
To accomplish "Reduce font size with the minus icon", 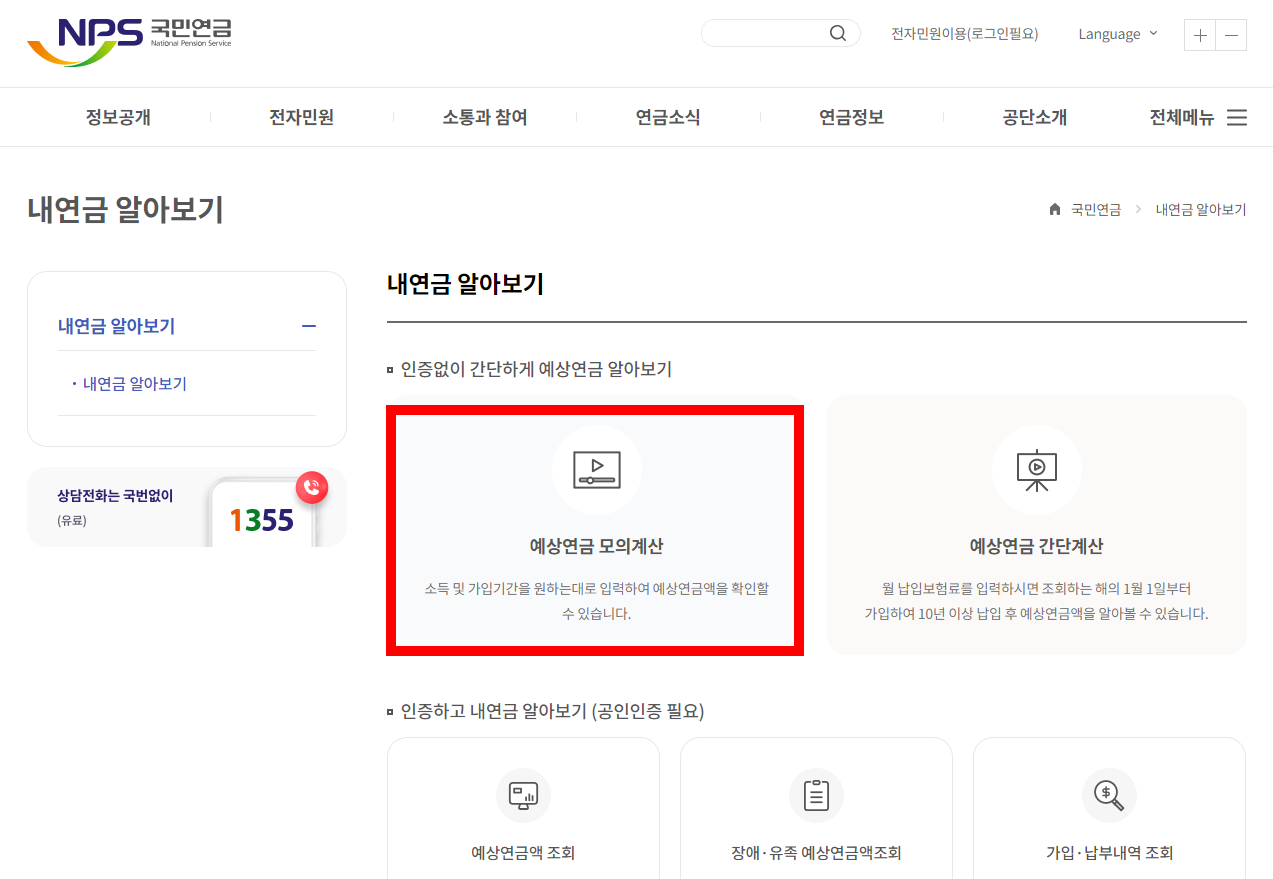I will tap(1231, 34).
